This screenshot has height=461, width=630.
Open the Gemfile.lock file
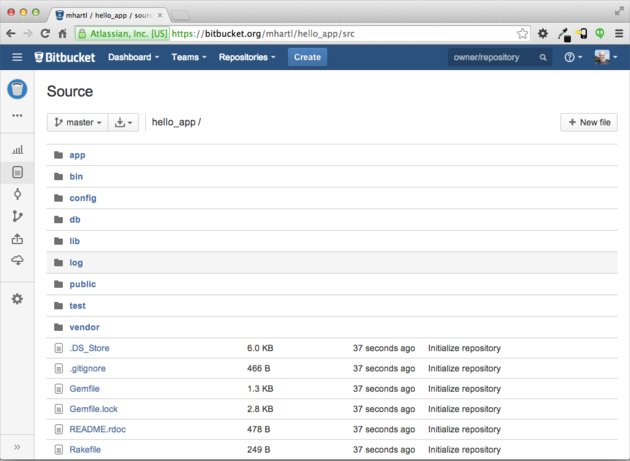tap(94, 409)
